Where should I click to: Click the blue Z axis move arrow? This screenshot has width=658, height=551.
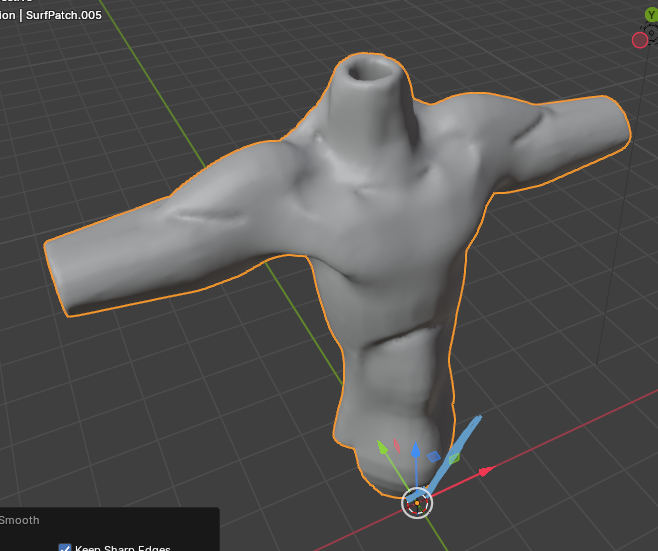415,449
